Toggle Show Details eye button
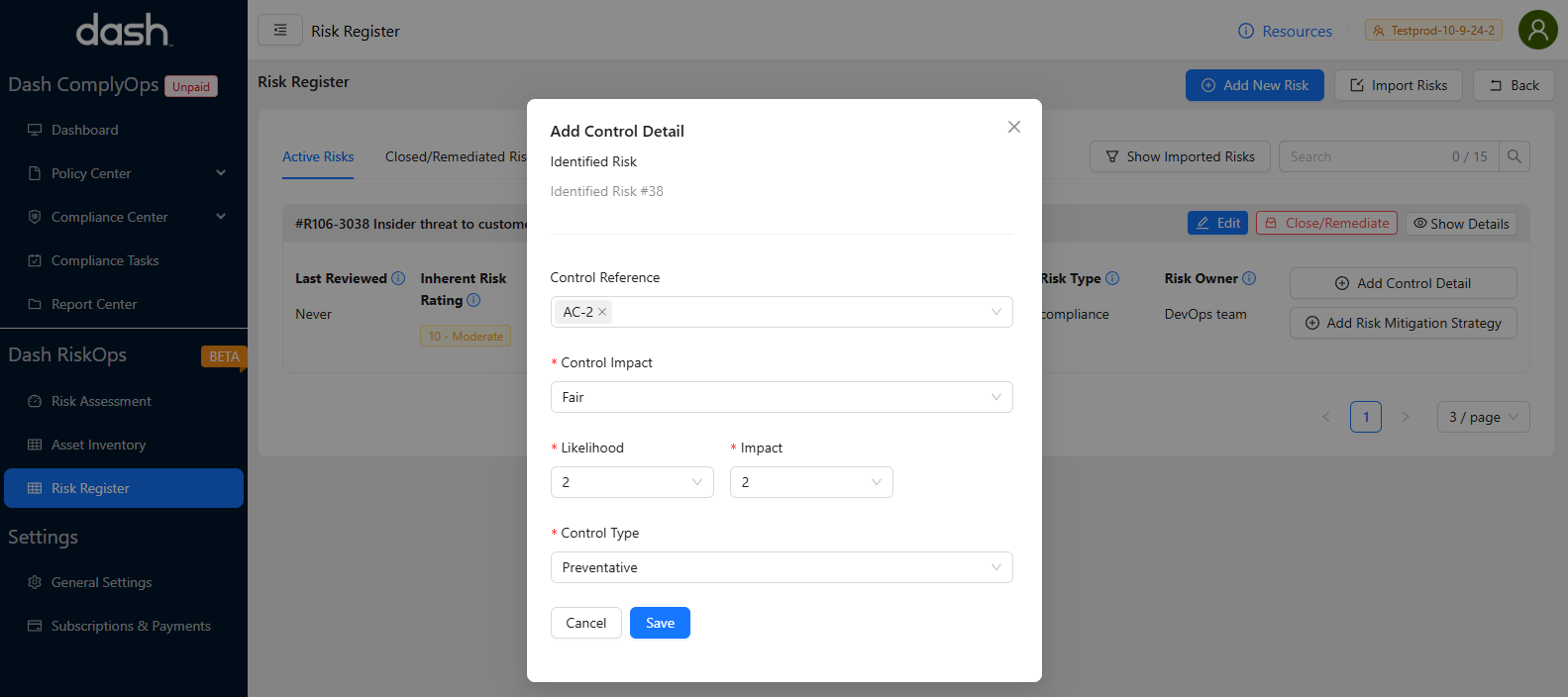Viewport: 1568px width, 697px height. 1461,224
